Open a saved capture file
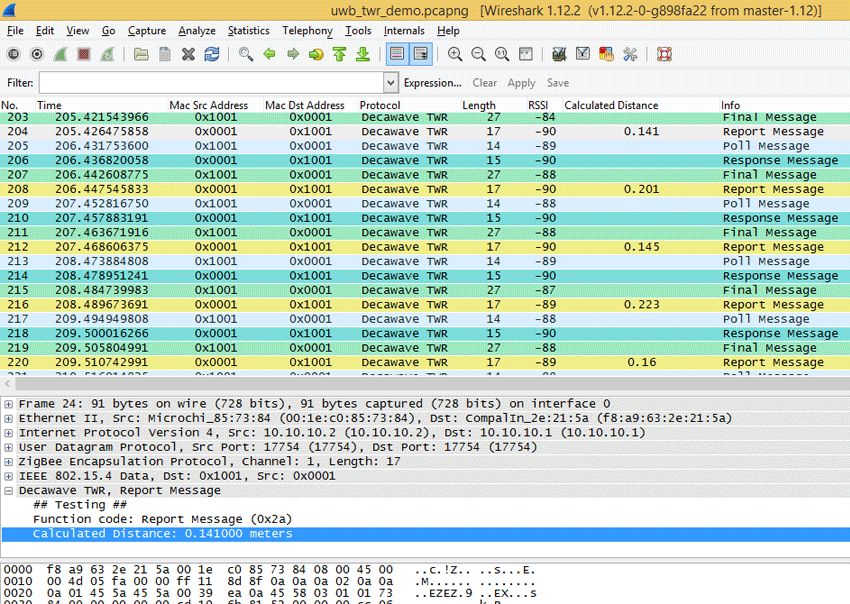The image size is (850, 604). [143, 53]
